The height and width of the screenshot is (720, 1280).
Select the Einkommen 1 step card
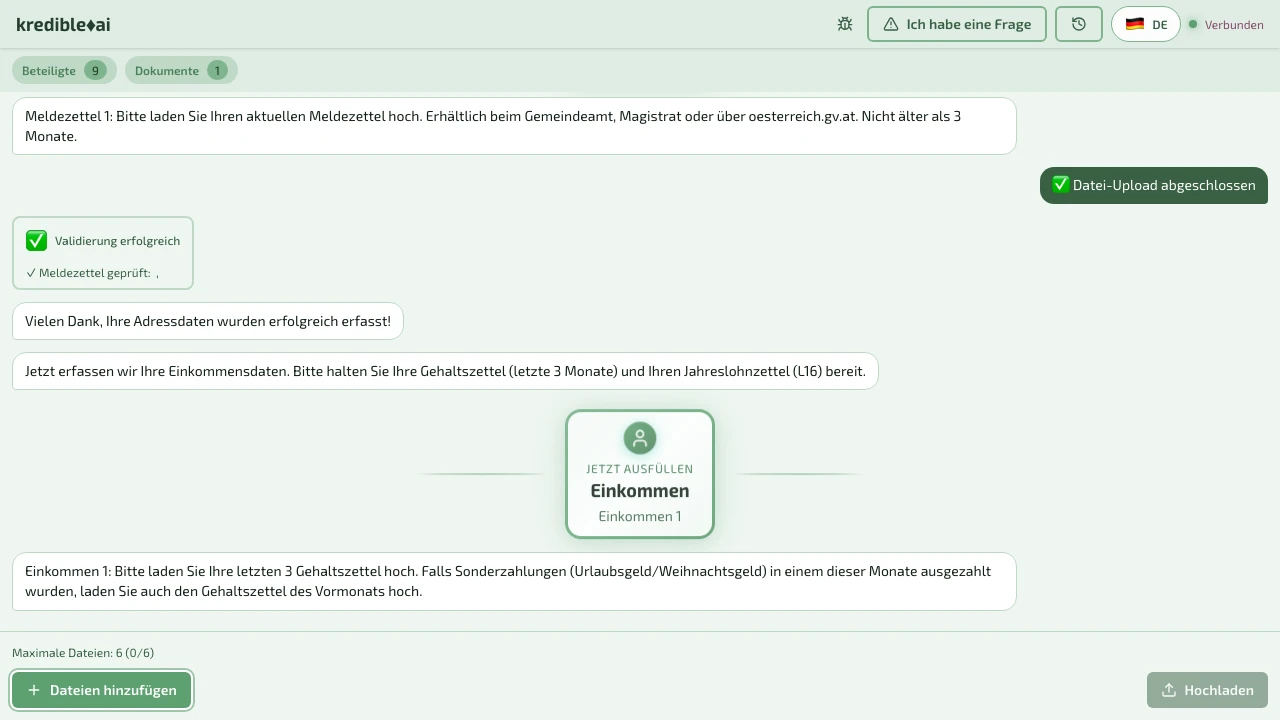coord(640,474)
